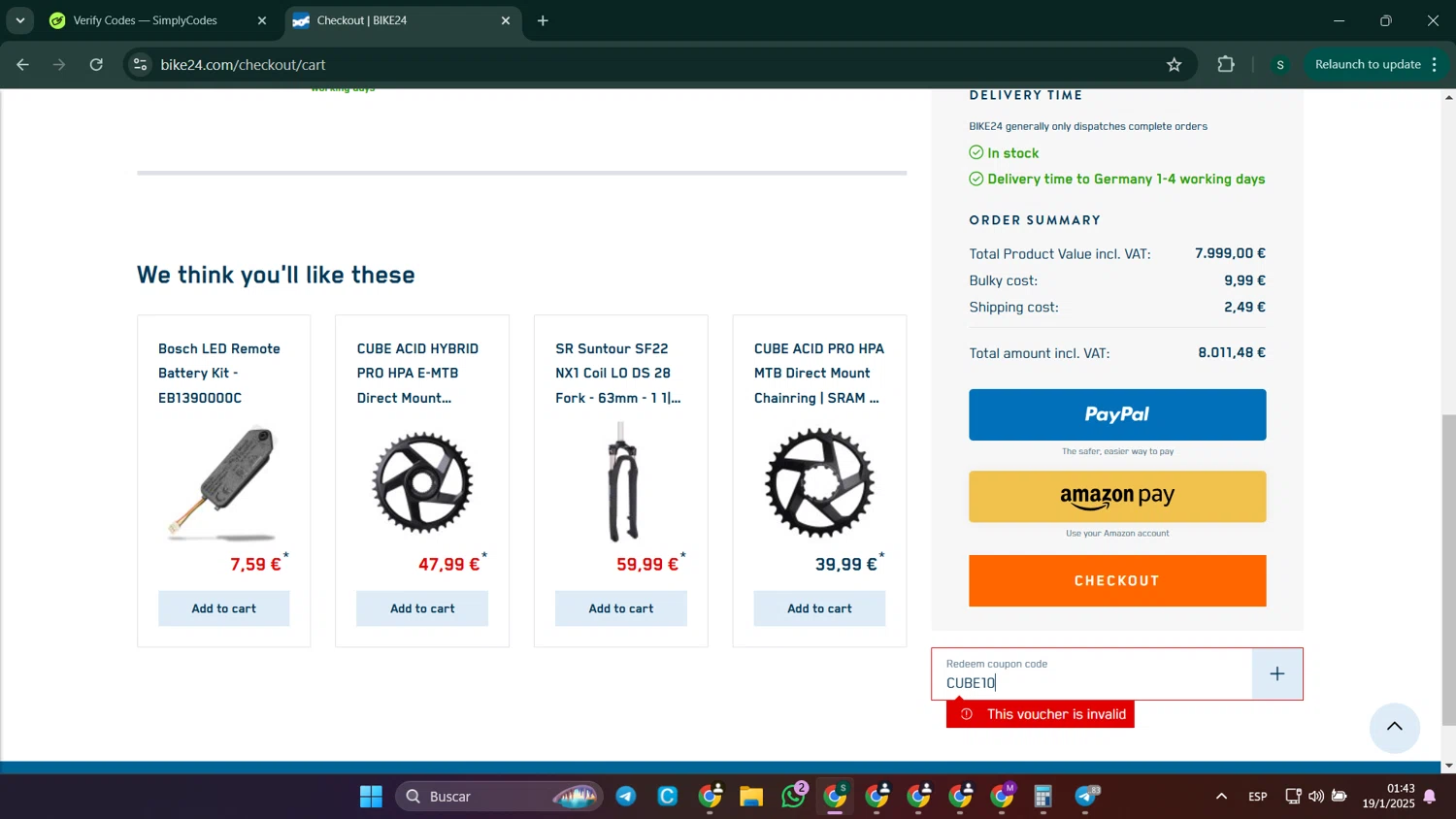The image size is (1456, 819).
Task: Open the volume speaker tray icon
Action: 1316,797
